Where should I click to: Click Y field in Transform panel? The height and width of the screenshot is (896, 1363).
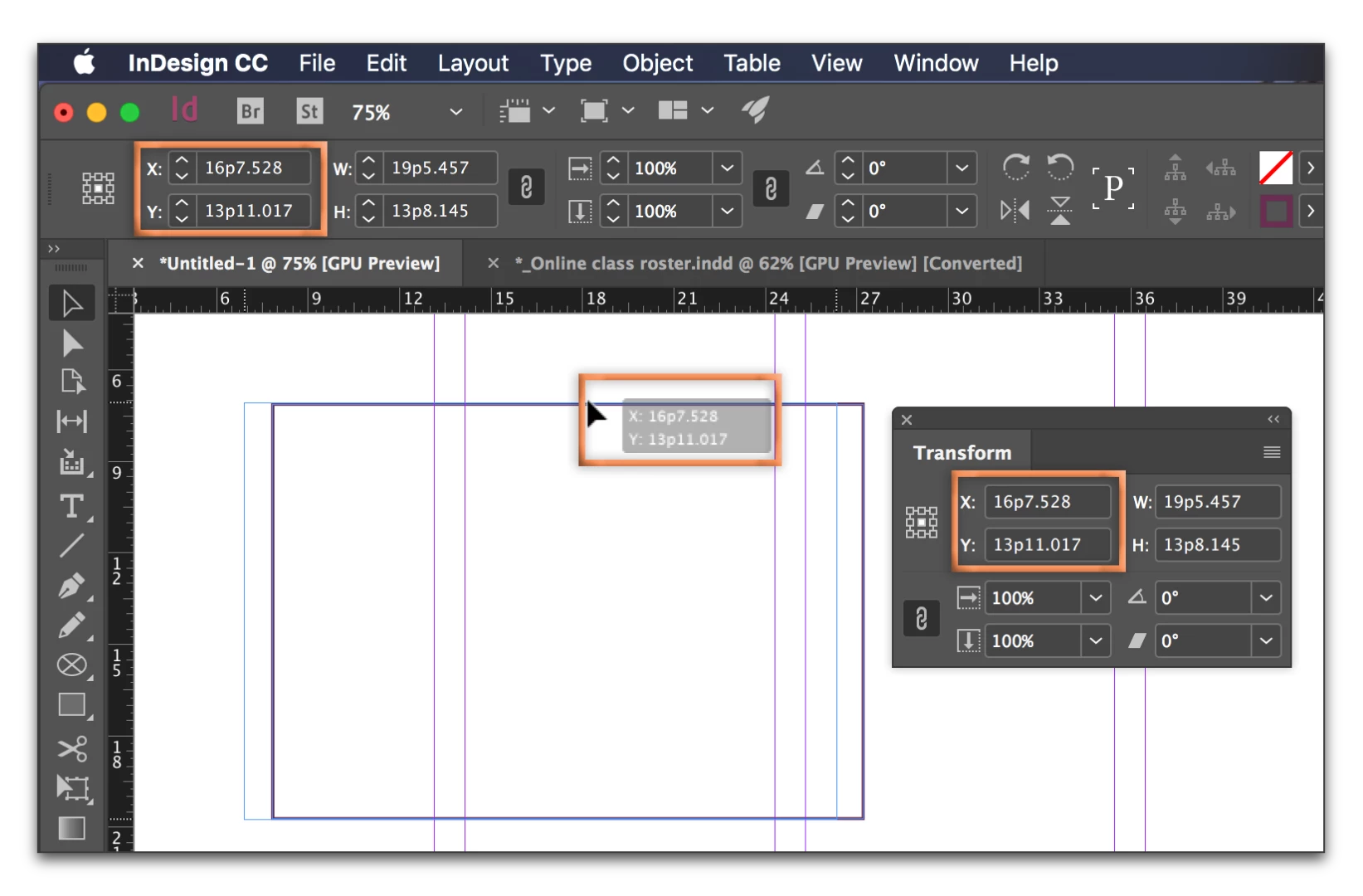pyautogui.click(x=1048, y=545)
